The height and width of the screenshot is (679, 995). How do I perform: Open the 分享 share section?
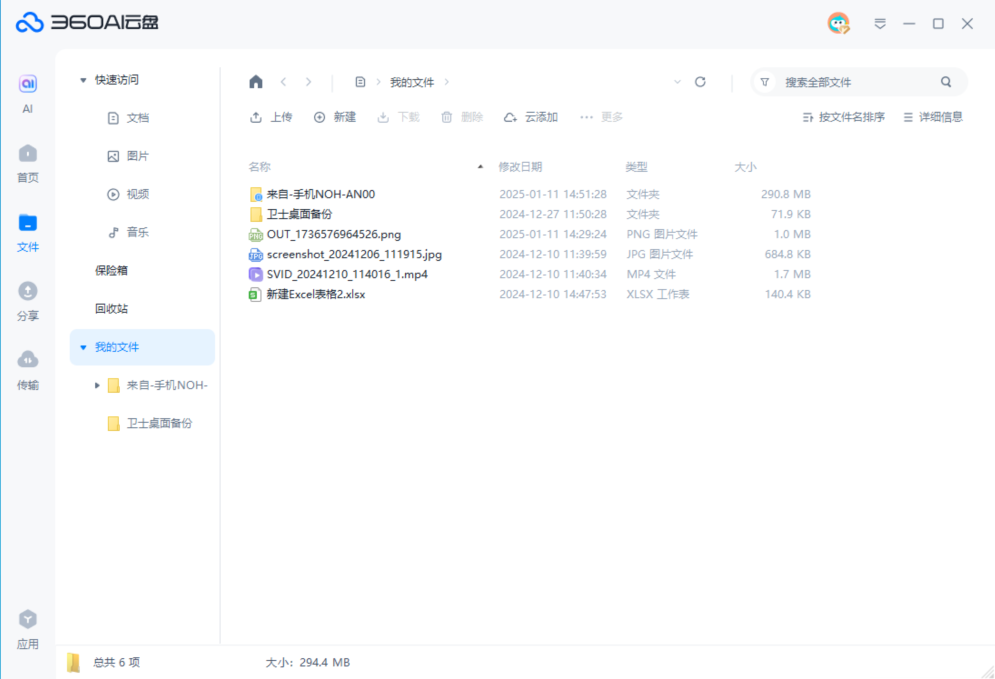click(x=27, y=301)
